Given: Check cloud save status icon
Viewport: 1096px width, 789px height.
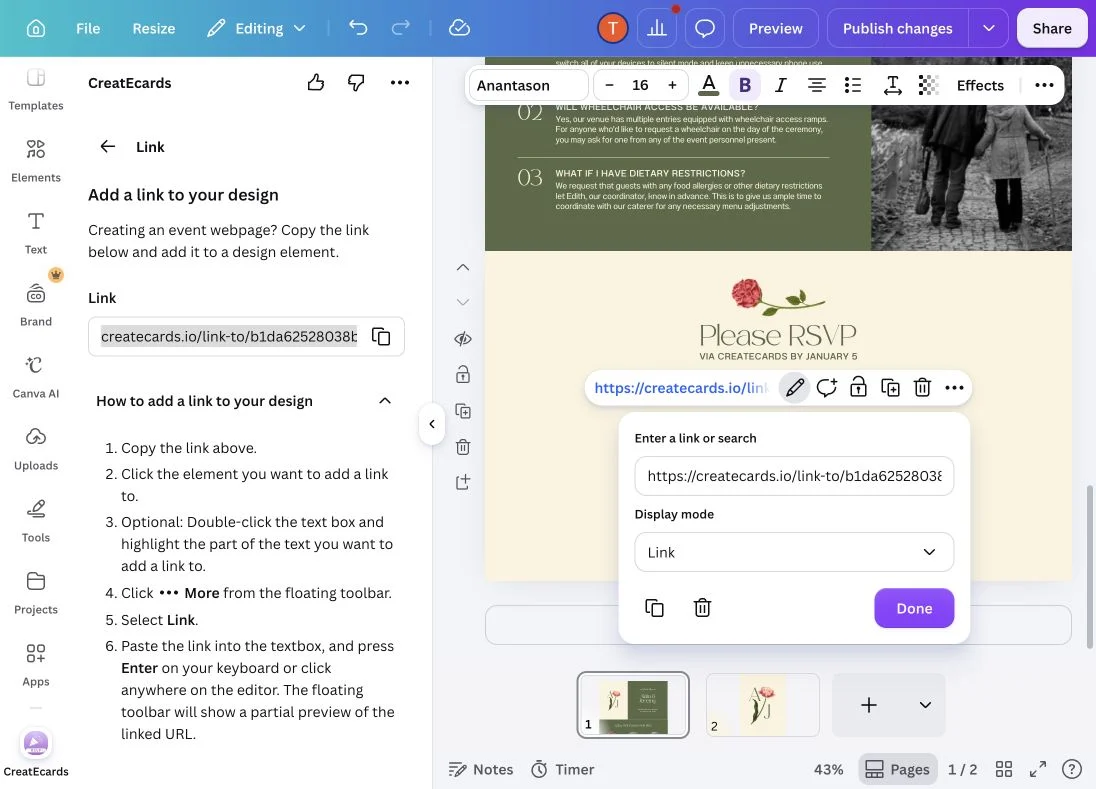Looking at the screenshot, I should 459,28.
